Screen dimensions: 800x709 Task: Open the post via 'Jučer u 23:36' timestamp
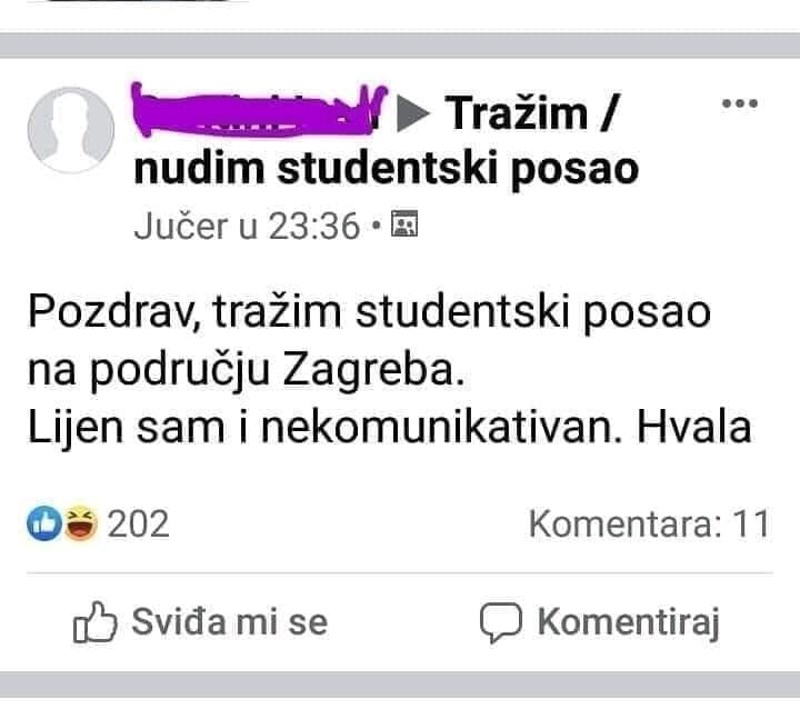coord(246,227)
